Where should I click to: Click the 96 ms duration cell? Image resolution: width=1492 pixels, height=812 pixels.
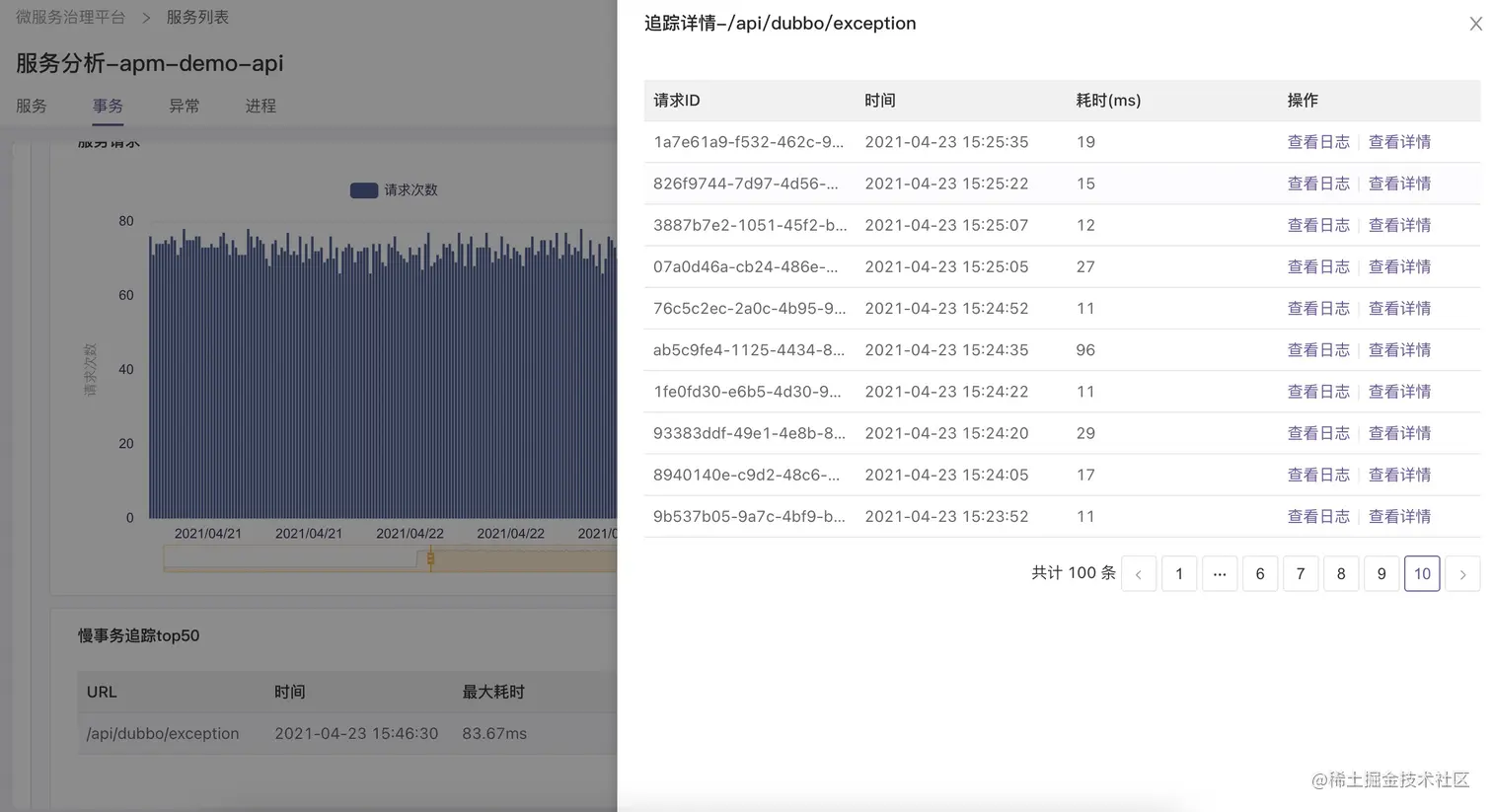tap(1085, 350)
